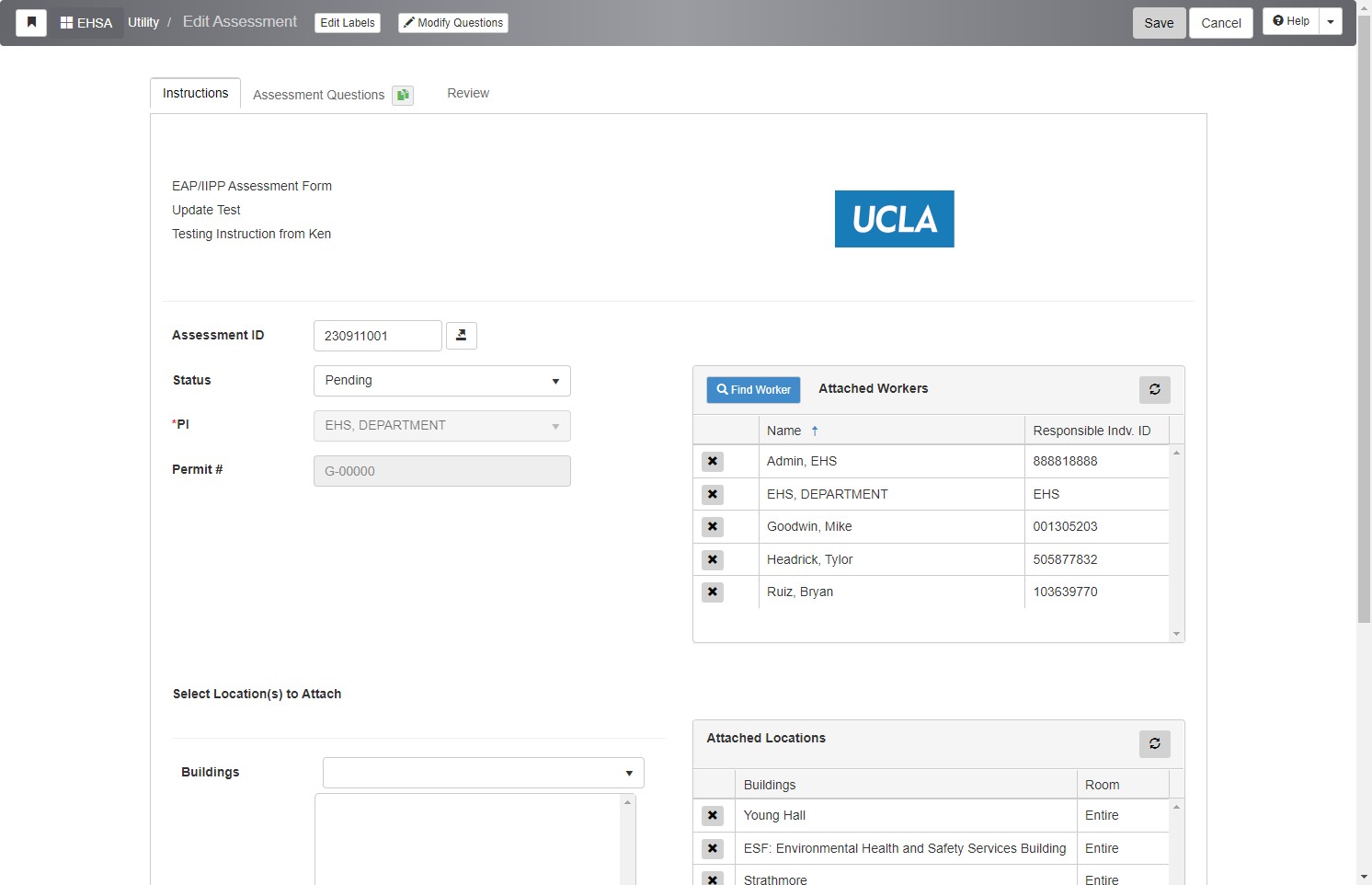Screen dimensions: 1372x885
Task: Switch to the Assessment Questions tab
Action: [318, 95]
